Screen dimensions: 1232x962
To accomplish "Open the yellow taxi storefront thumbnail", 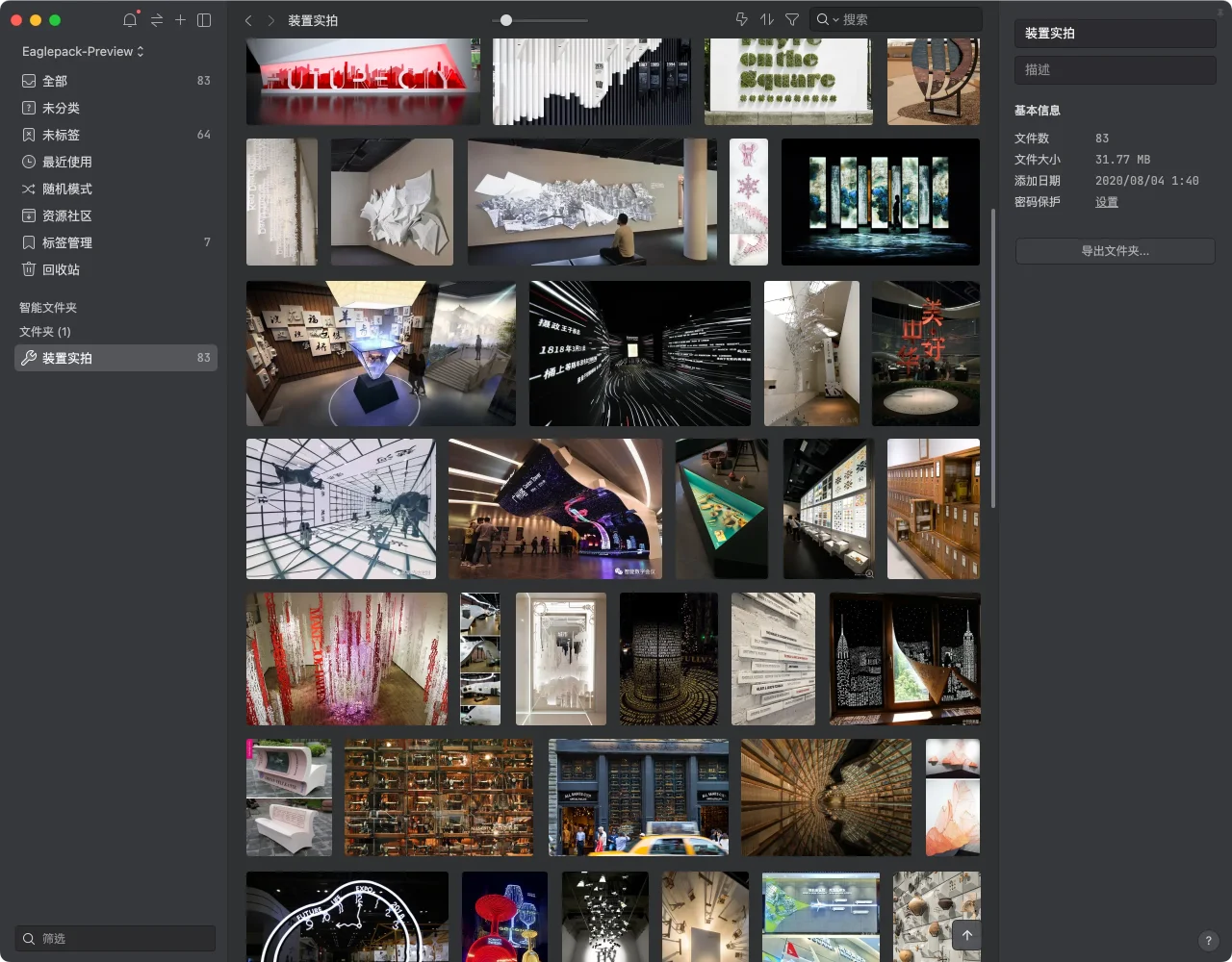I will coord(638,797).
